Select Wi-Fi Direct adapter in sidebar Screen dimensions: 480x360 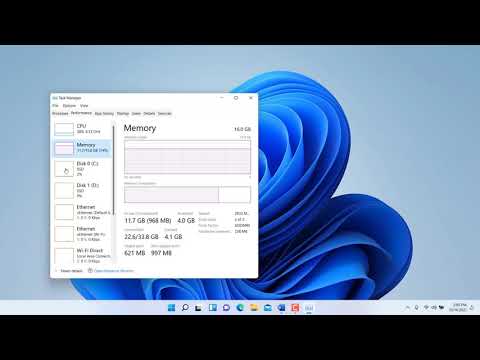tap(83, 255)
